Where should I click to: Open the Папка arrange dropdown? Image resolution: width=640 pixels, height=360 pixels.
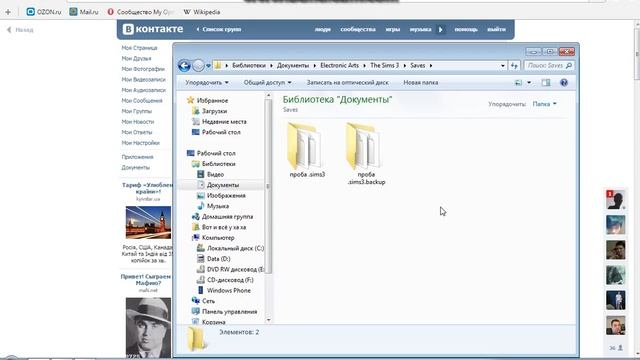pyautogui.click(x=544, y=104)
